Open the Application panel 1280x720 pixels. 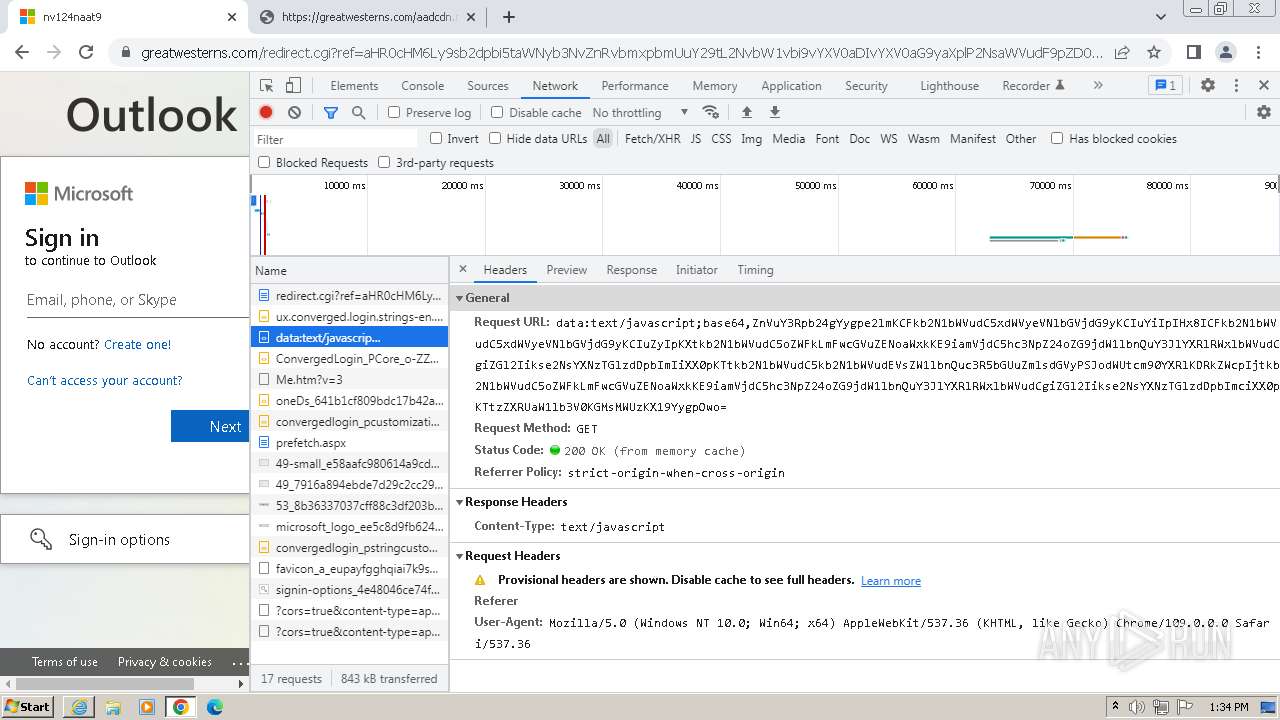point(791,86)
